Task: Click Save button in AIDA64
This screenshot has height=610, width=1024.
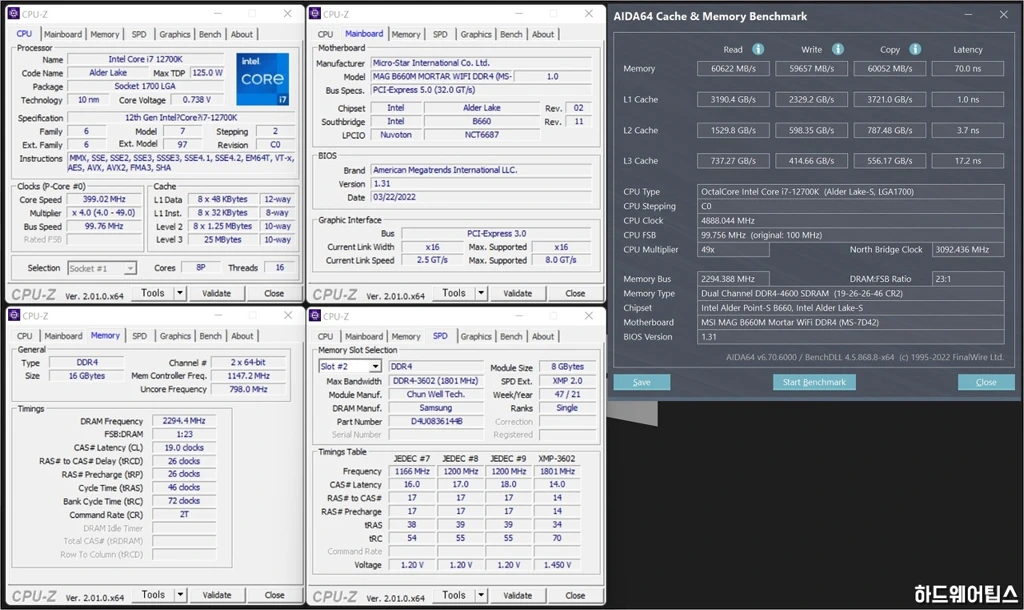Action: pyautogui.click(x=641, y=382)
